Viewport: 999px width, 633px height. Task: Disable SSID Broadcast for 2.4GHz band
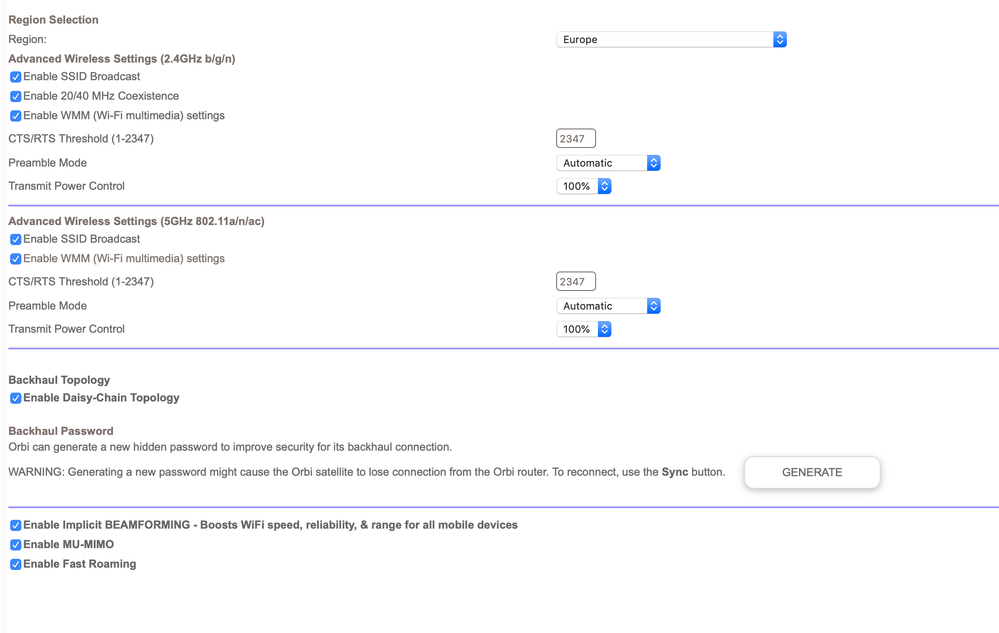15,76
